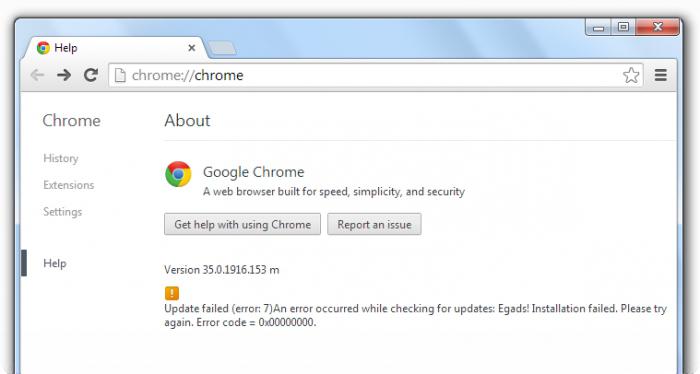Open the Chrome hamburger menu
This screenshot has height=374, width=700.
661,75
